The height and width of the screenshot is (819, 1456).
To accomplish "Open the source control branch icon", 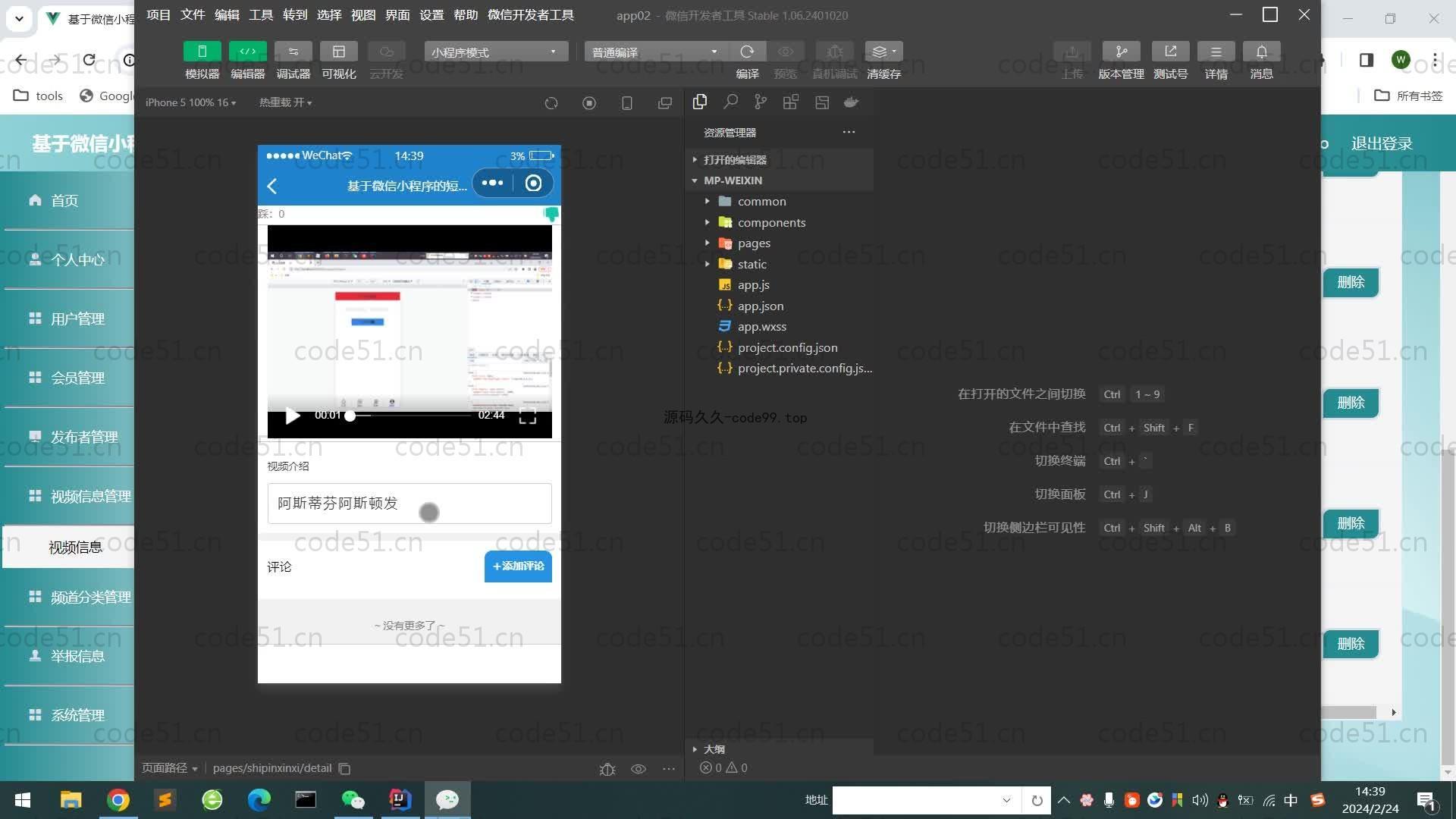I will point(761,102).
